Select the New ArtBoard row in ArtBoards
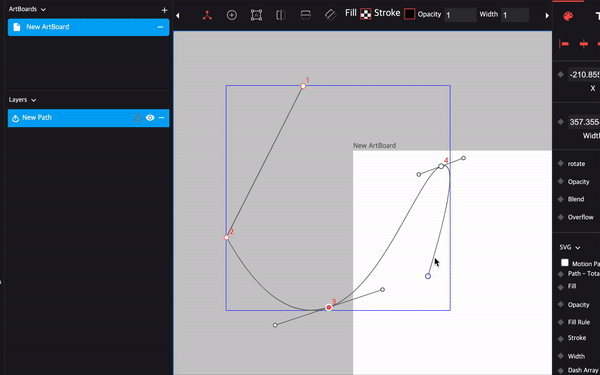 tap(88, 27)
